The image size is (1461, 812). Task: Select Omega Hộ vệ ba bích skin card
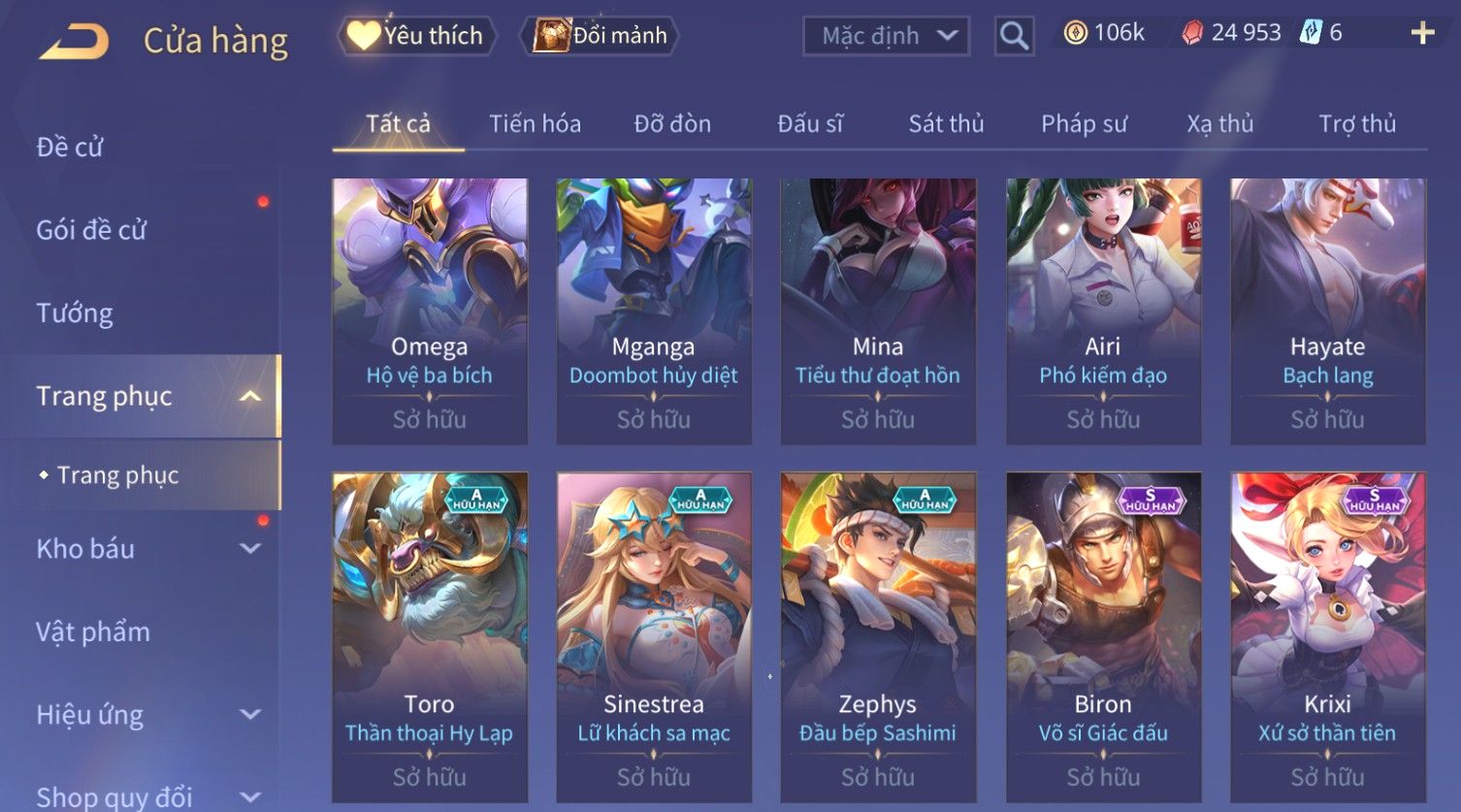click(x=430, y=311)
